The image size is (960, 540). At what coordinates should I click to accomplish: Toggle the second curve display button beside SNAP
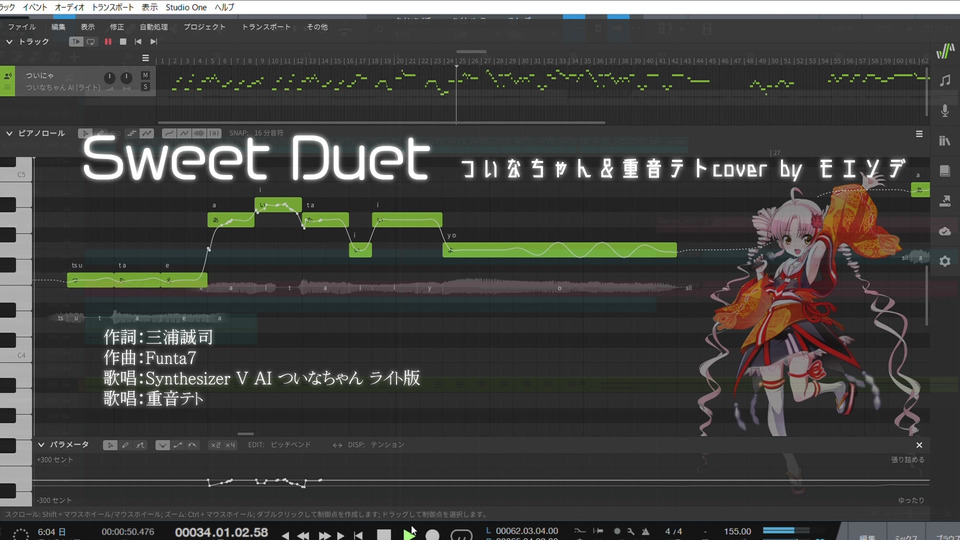coord(184,133)
